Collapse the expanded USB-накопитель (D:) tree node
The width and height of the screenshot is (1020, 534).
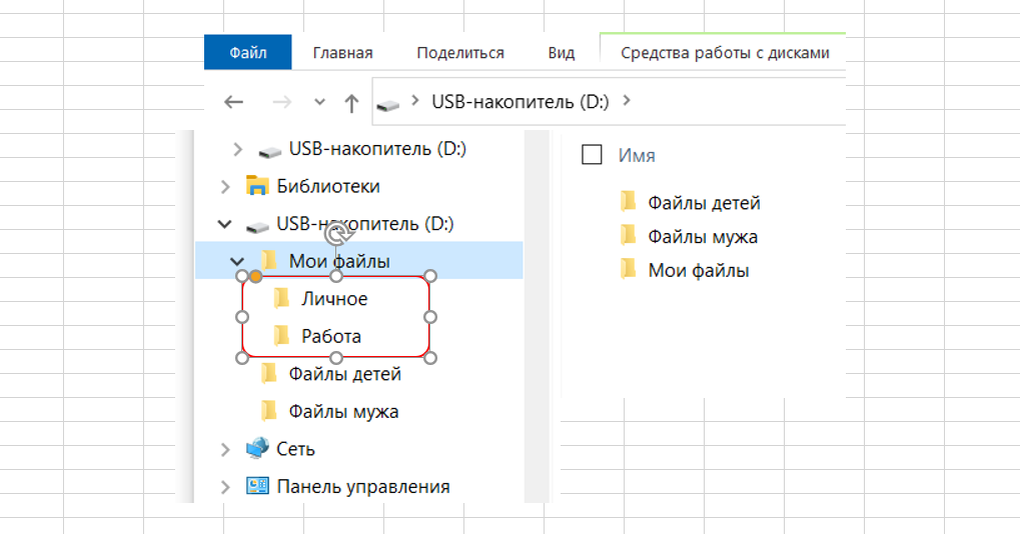point(224,224)
